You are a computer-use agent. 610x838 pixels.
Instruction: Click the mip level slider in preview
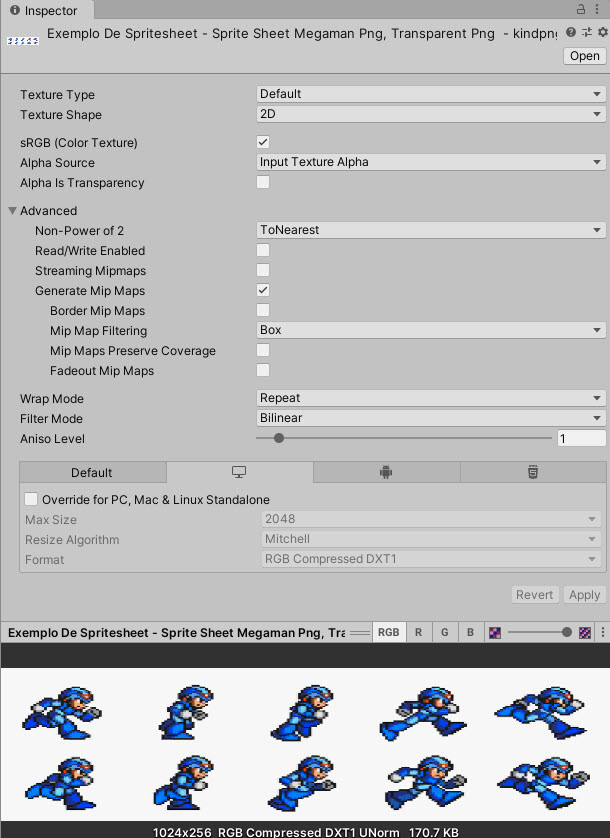(x=539, y=633)
